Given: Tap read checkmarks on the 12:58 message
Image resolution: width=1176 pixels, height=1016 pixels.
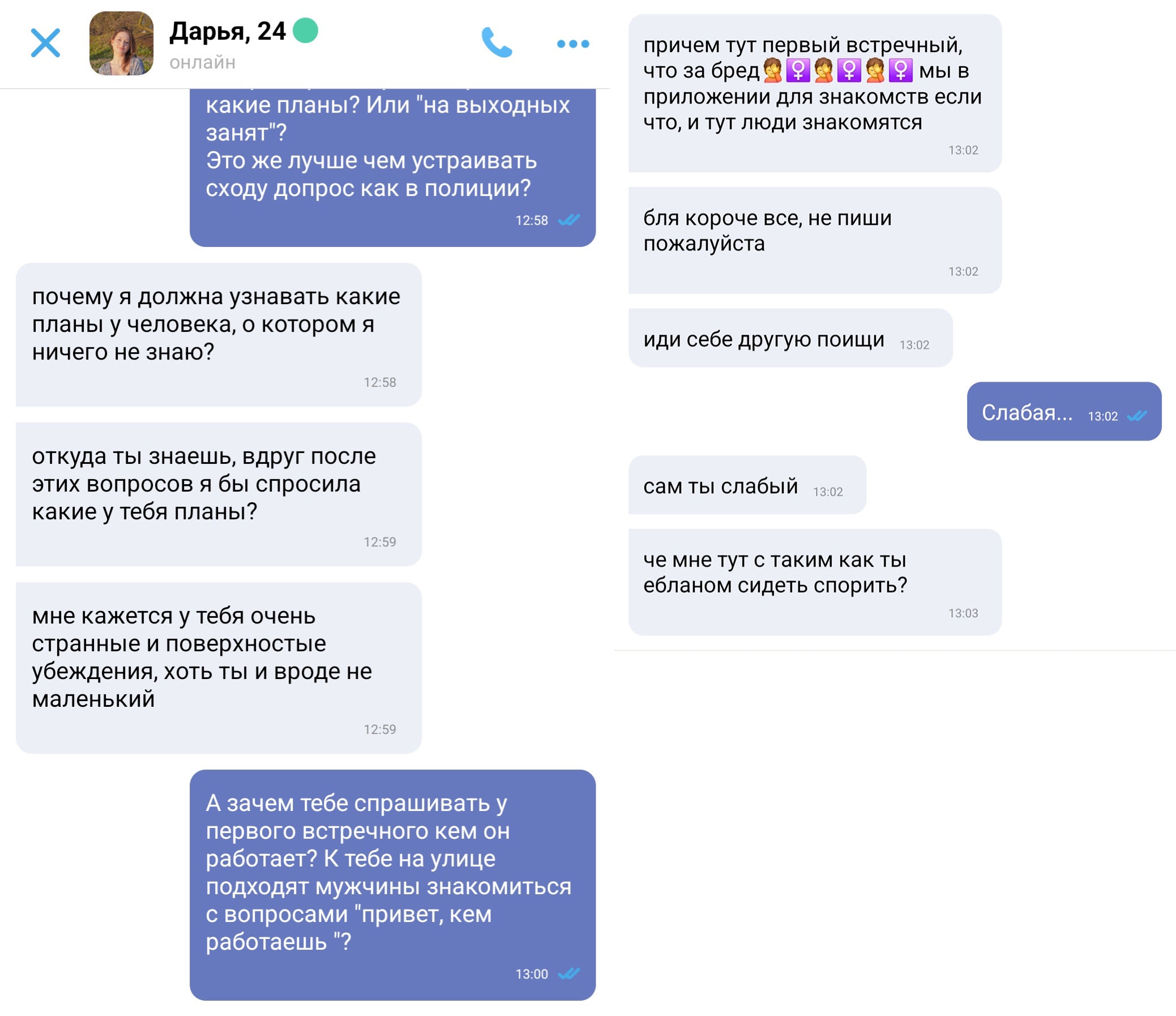Looking at the screenshot, I should (569, 220).
